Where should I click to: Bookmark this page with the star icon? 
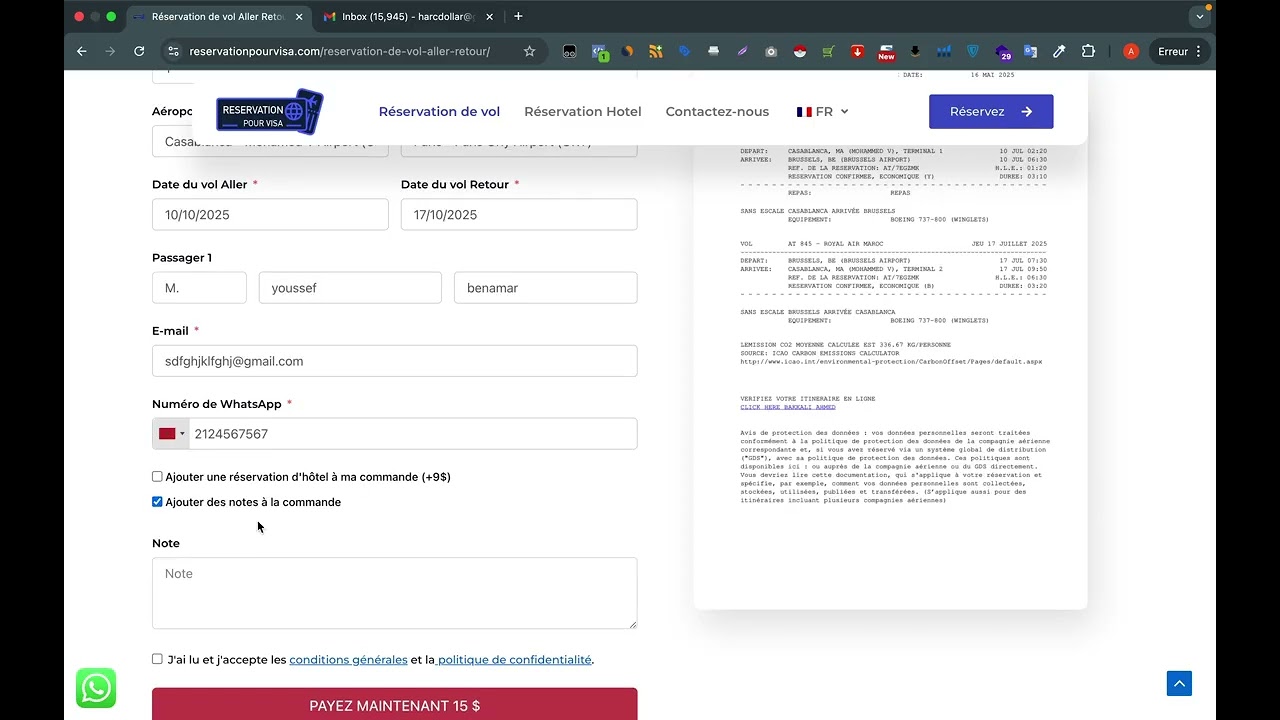(x=529, y=51)
